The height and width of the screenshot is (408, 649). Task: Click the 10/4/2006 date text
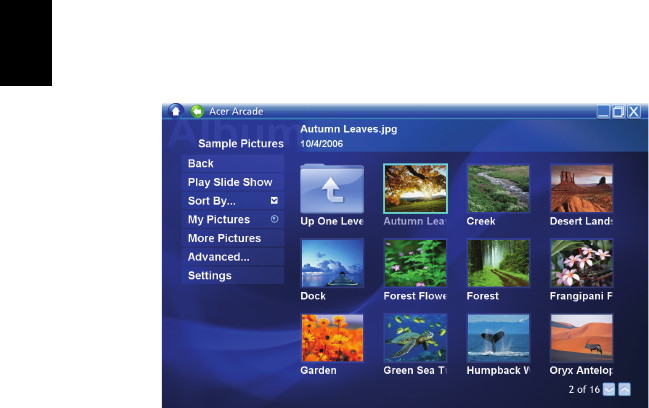point(322,144)
